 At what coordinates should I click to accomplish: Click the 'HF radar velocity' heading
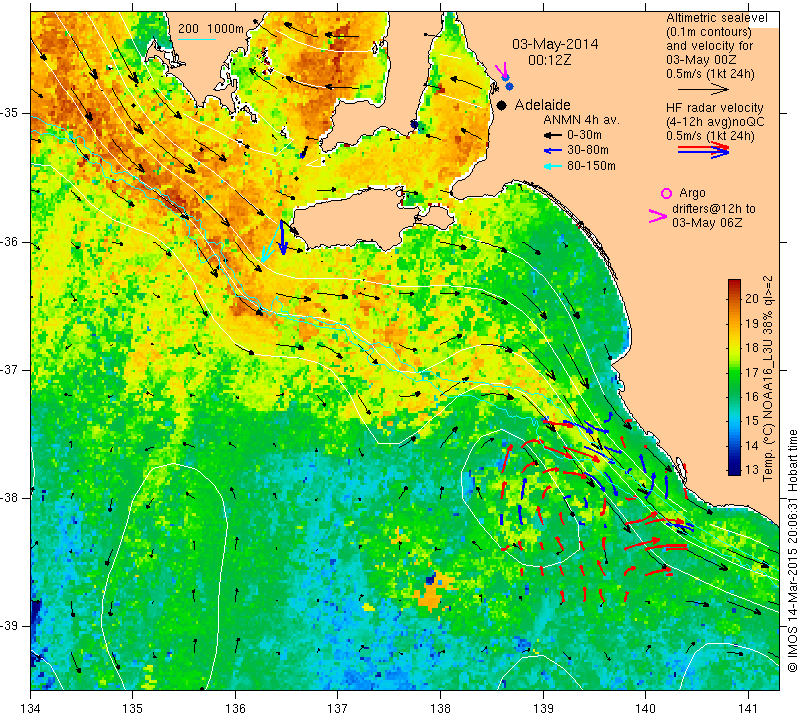[x=714, y=108]
